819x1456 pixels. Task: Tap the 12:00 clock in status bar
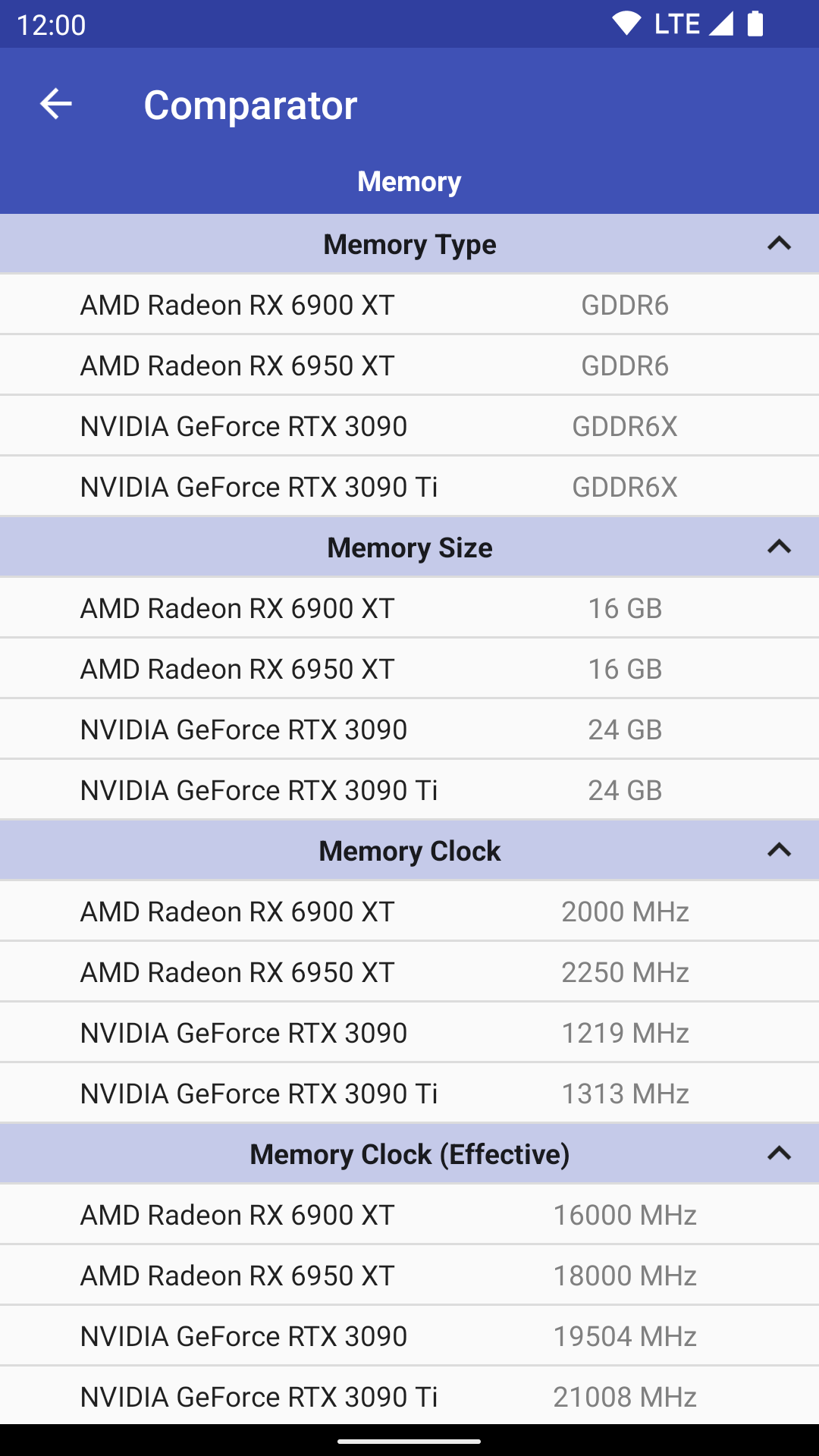tap(52, 25)
